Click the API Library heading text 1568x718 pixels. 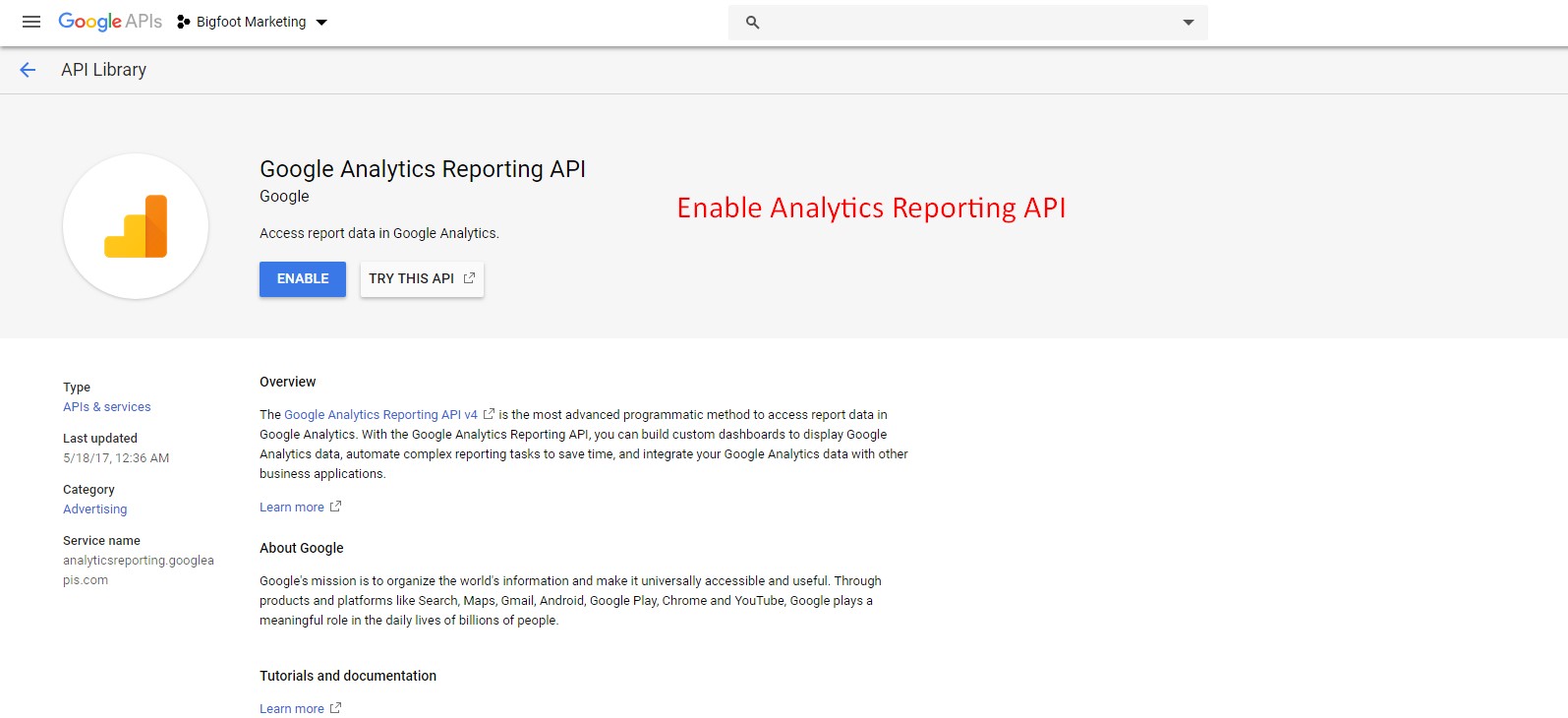(x=103, y=70)
